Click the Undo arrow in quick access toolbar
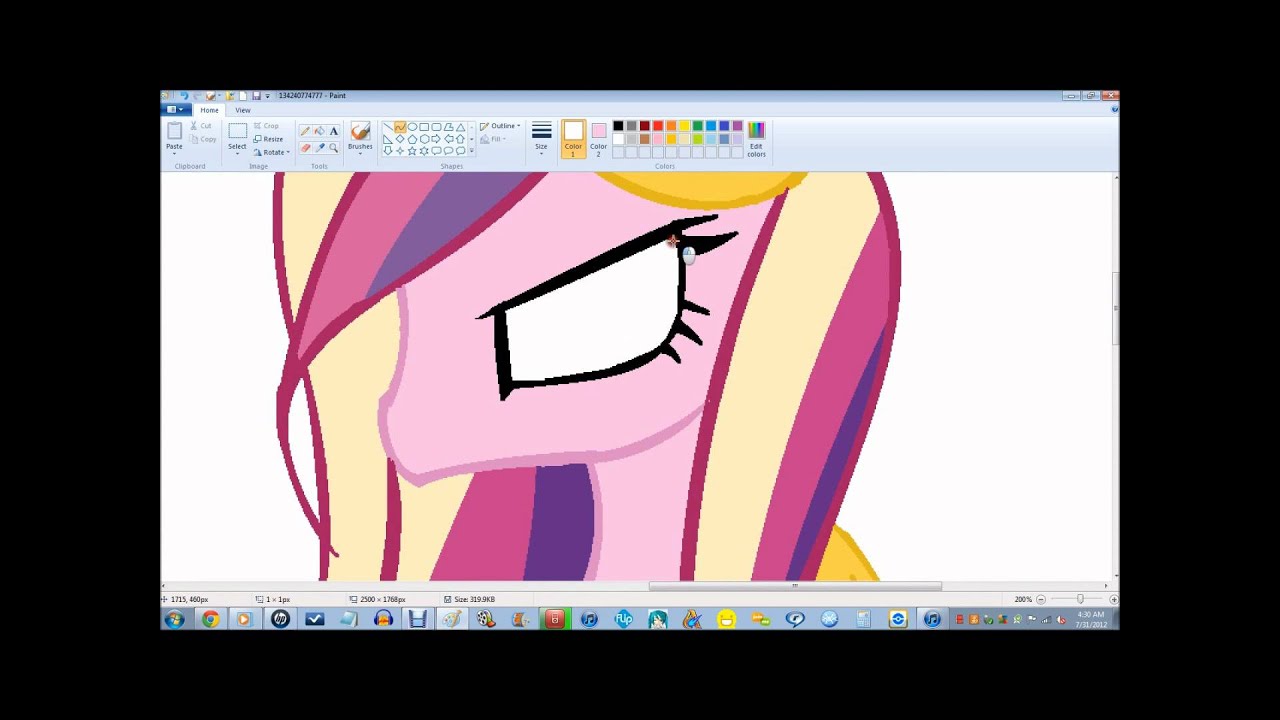This screenshot has width=1280, height=720. pyautogui.click(x=184, y=95)
